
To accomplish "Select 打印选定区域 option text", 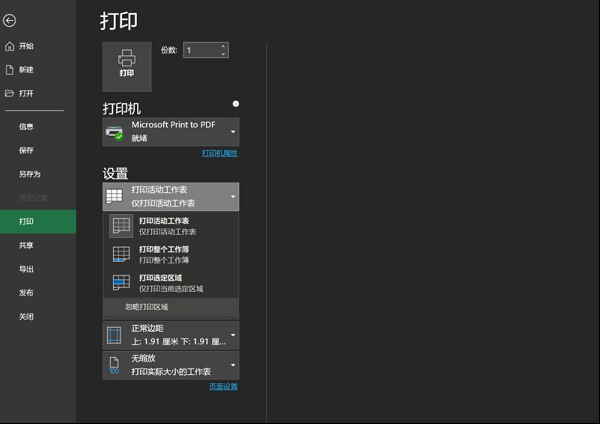I will click(x=160, y=278).
